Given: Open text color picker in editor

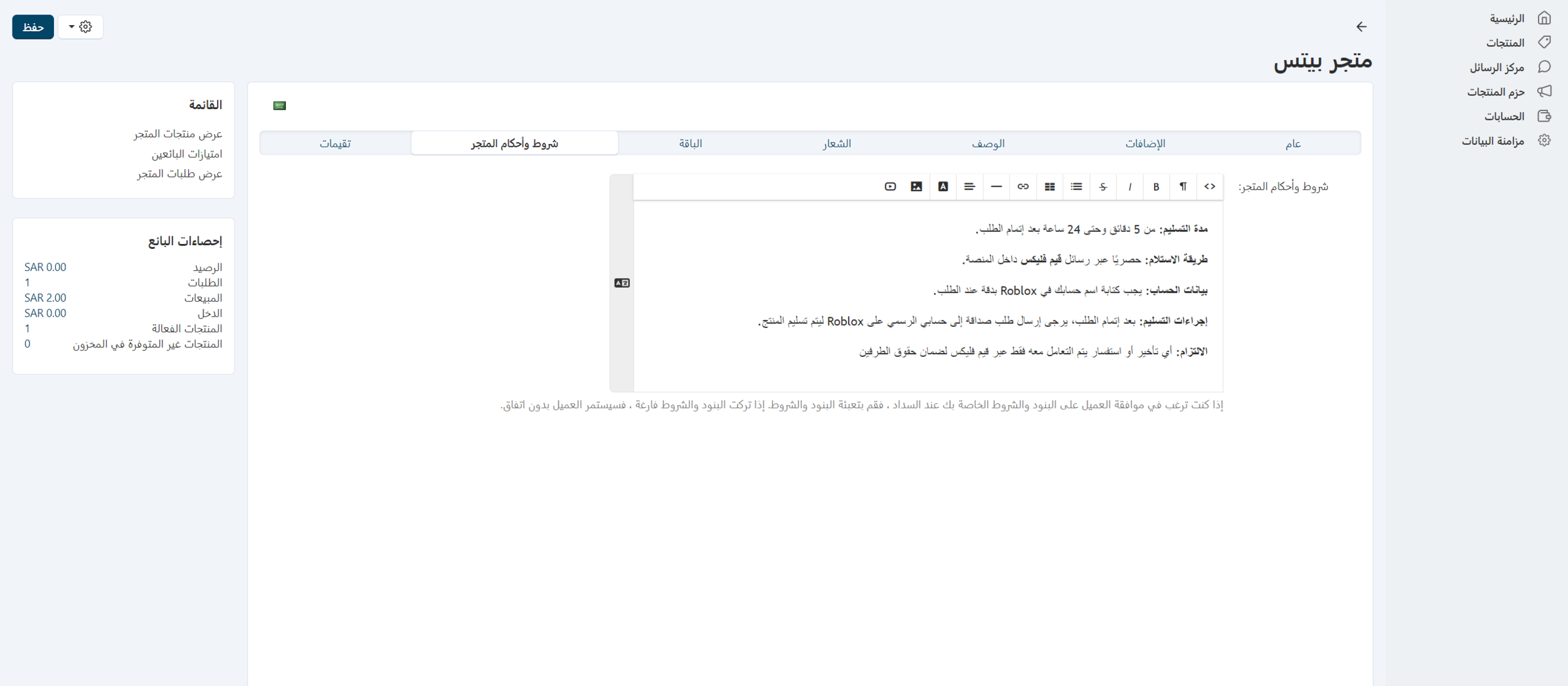Looking at the screenshot, I should pos(943,186).
